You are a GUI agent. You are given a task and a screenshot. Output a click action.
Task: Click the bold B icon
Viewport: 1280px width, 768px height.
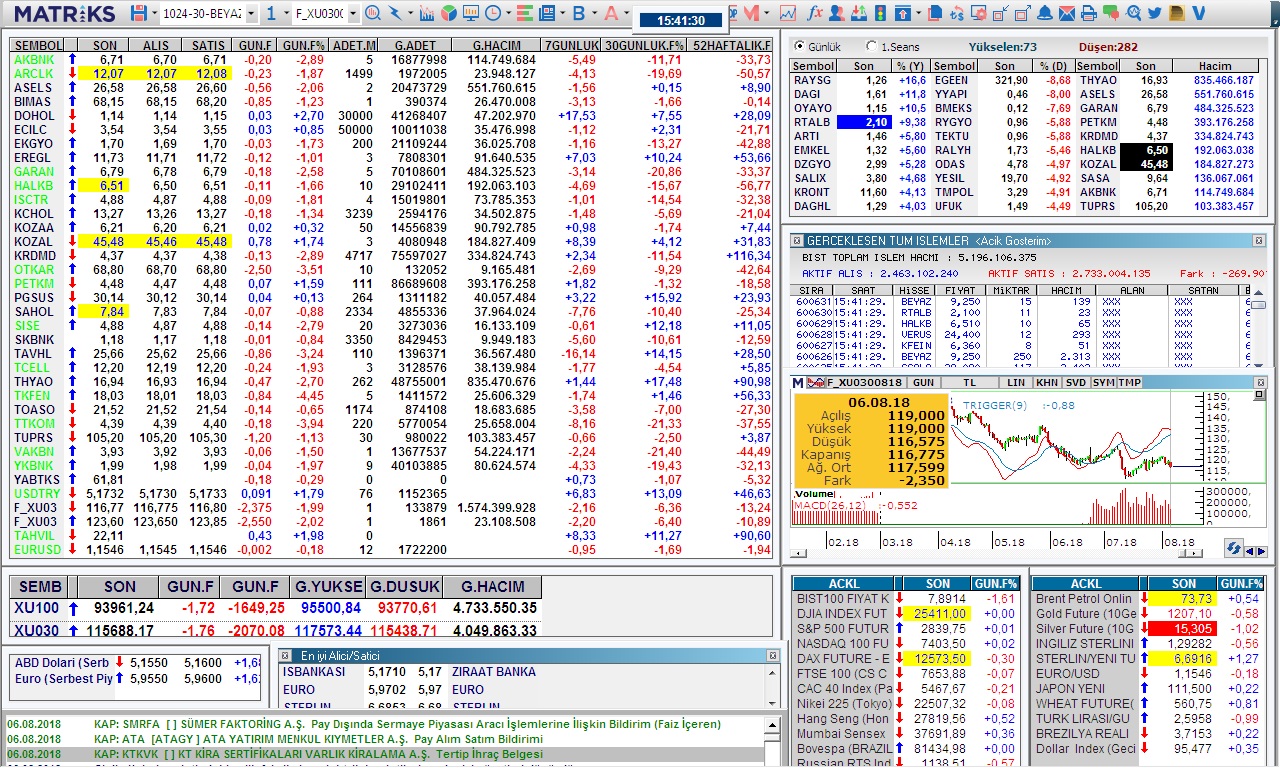point(578,13)
